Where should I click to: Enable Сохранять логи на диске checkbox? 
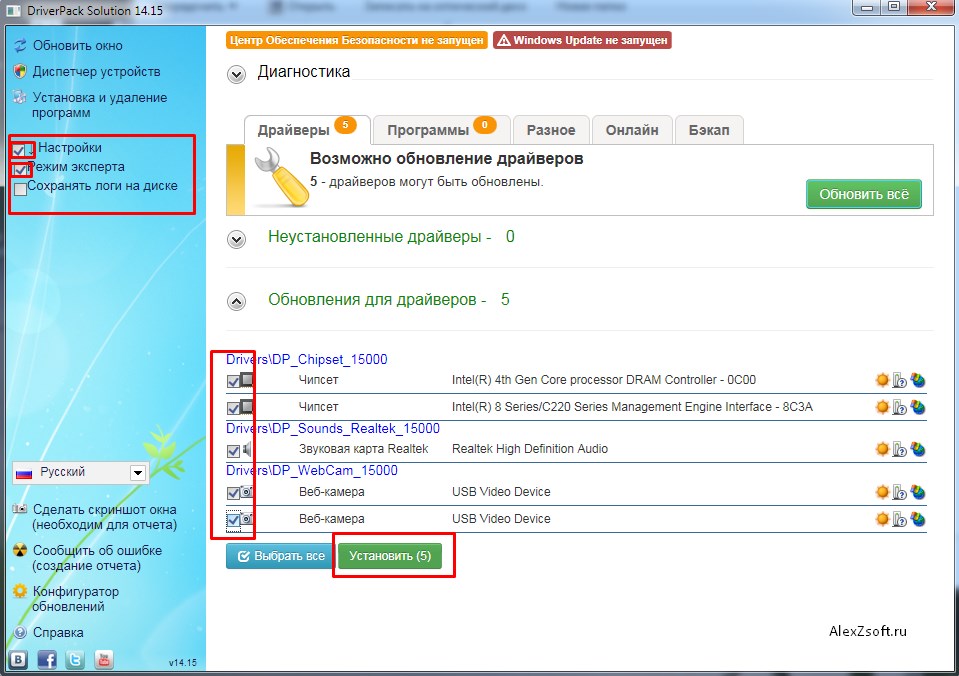point(20,189)
